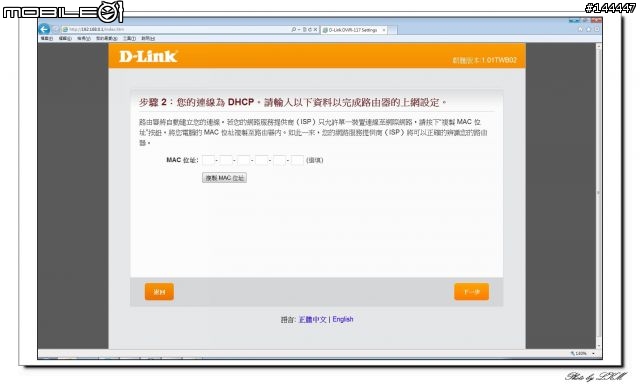Click the MAC 位址 label

(182, 160)
